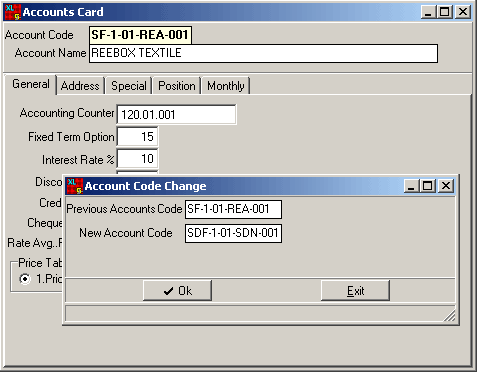Image resolution: width=477 pixels, height=372 pixels.
Task: Switch to the General tab
Action: point(31,84)
